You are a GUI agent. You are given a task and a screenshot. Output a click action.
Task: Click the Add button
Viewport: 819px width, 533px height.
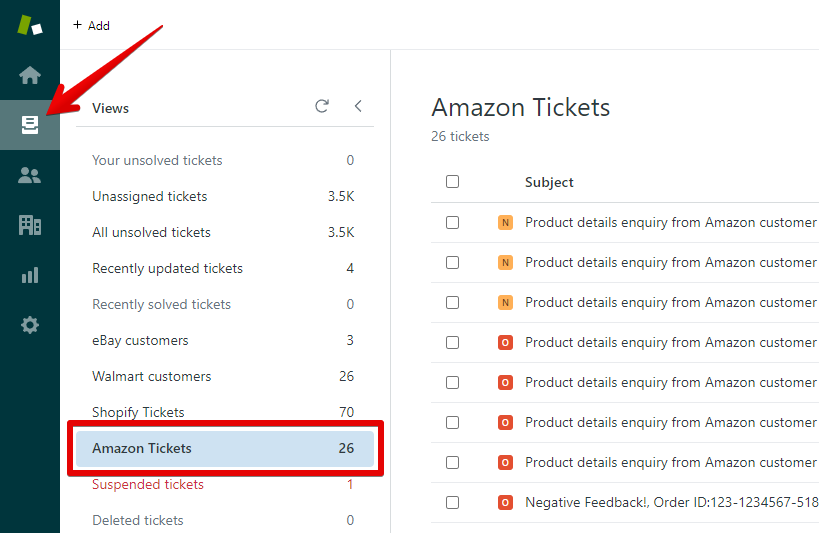pyautogui.click(x=91, y=25)
